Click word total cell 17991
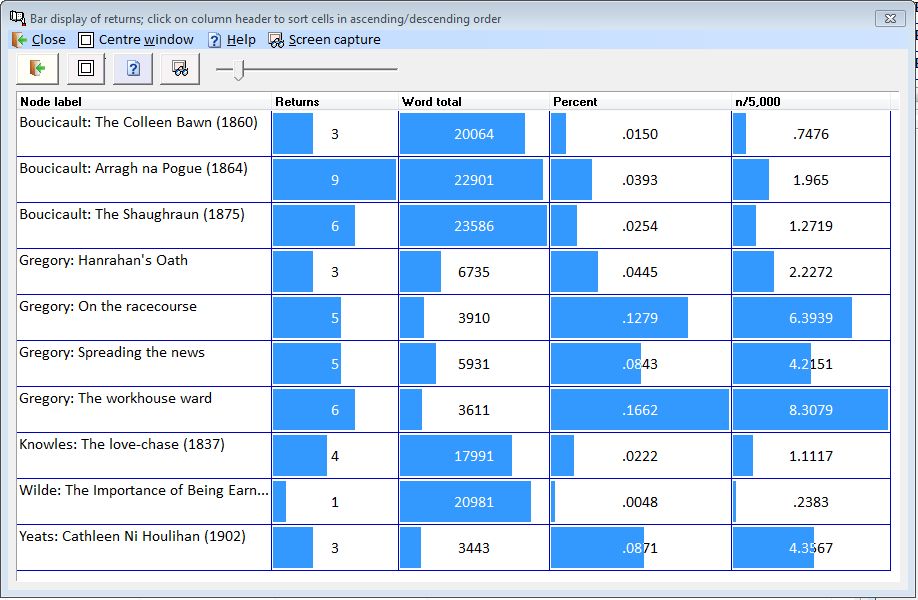The height and width of the screenshot is (600, 918). point(474,455)
